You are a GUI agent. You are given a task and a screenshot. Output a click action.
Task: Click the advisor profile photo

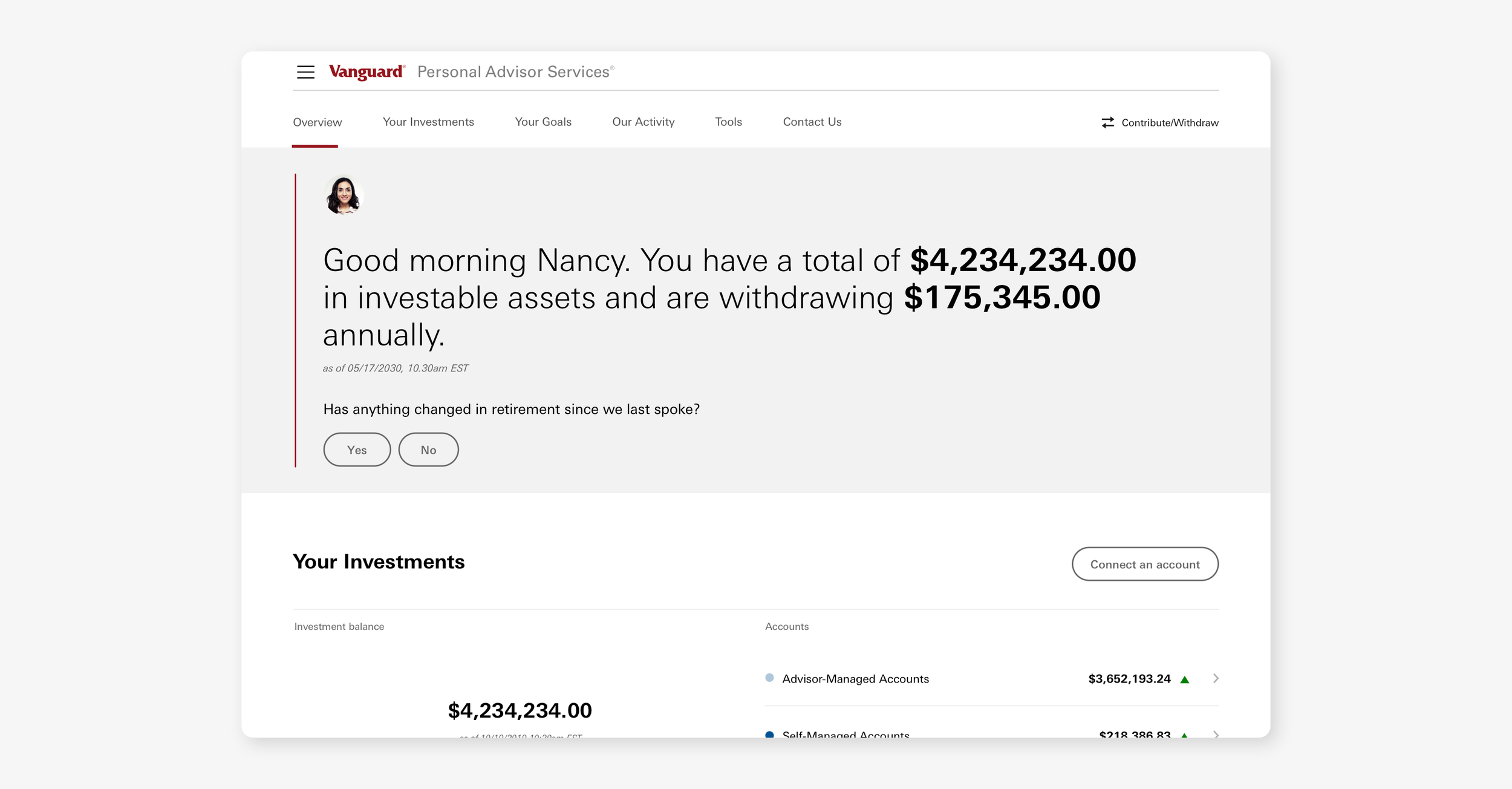point(343,195)
